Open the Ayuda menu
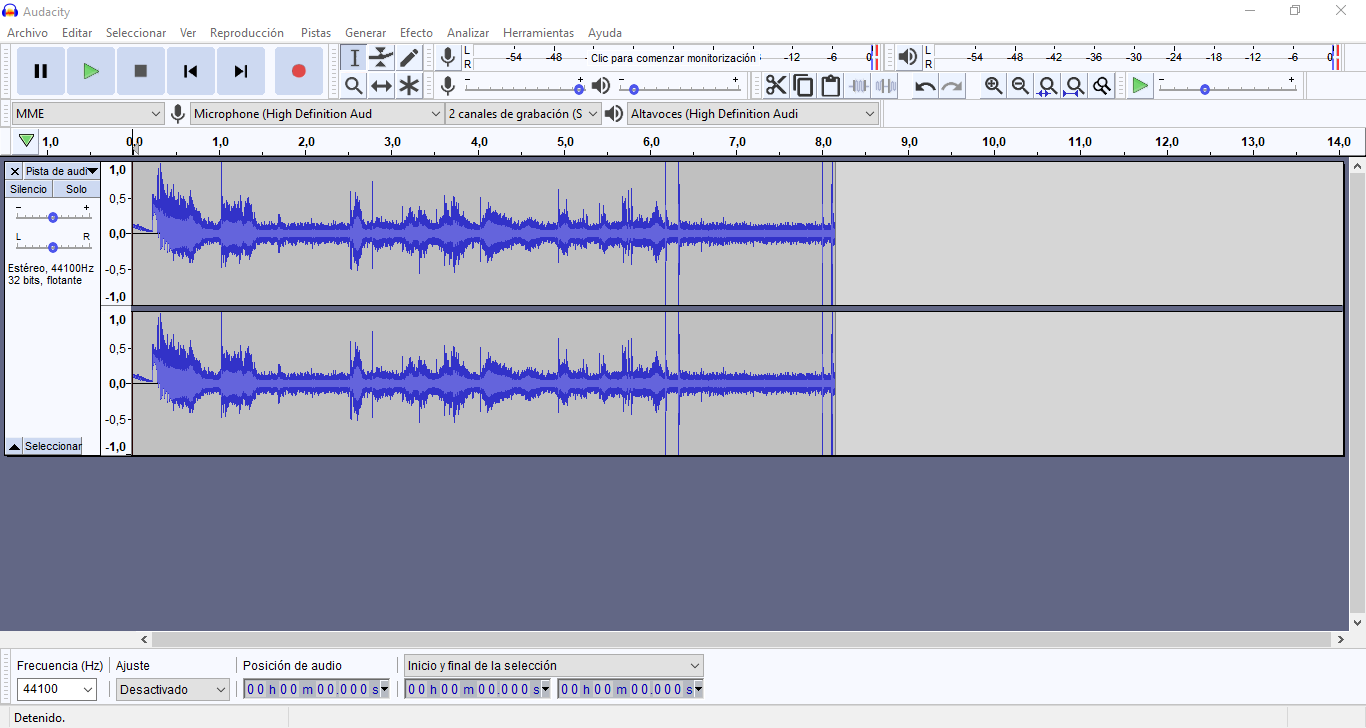1366x728 pixels. pyautogui.click(x=605, y=33)
